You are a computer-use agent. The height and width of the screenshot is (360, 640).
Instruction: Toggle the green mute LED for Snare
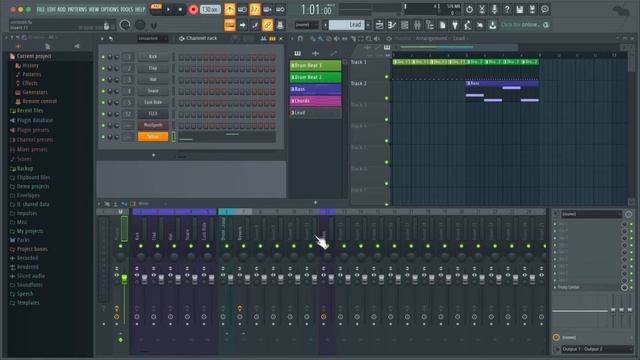click(x=103, y=91)
